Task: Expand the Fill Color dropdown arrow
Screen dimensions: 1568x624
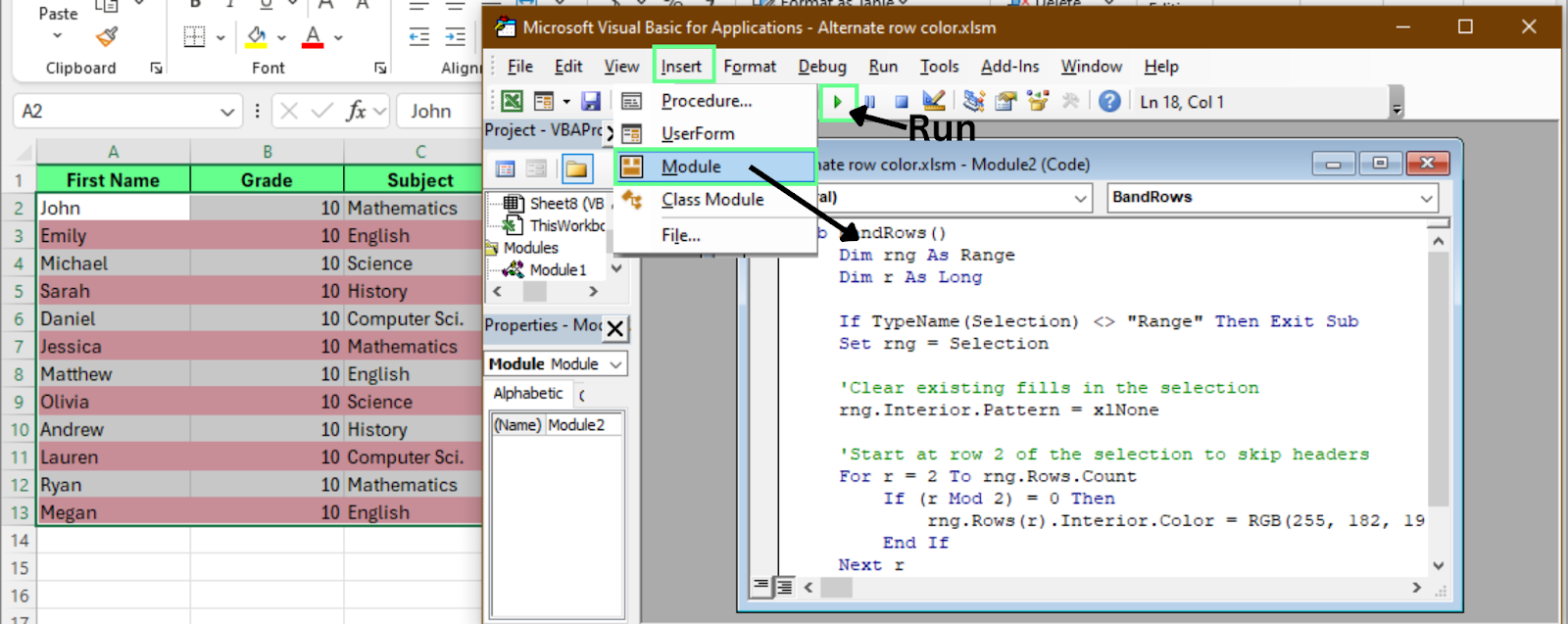Action: (x=281, y=37)
